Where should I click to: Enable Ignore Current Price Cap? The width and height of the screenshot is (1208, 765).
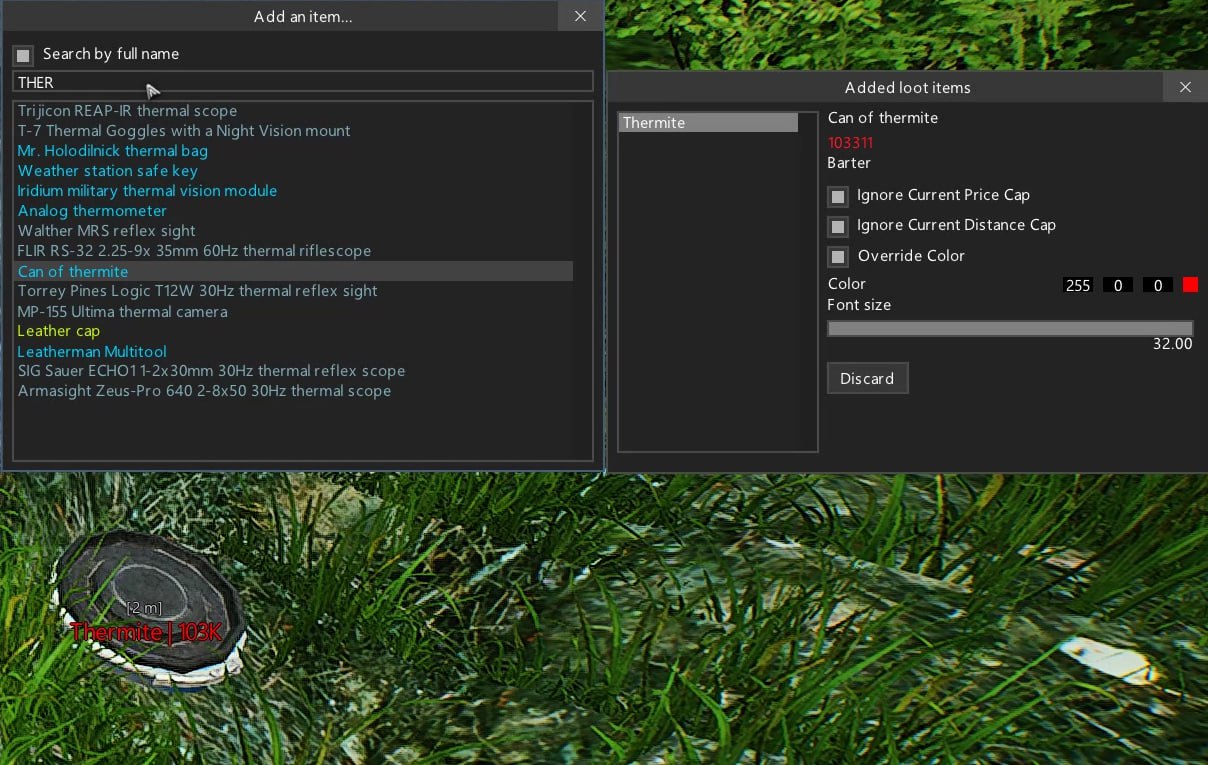[838, 196]
